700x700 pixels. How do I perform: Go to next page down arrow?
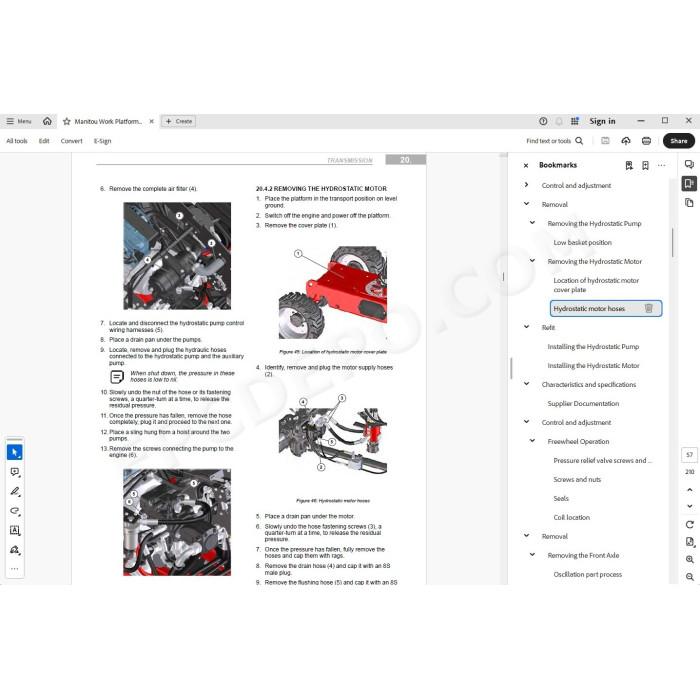coord(690,506)
